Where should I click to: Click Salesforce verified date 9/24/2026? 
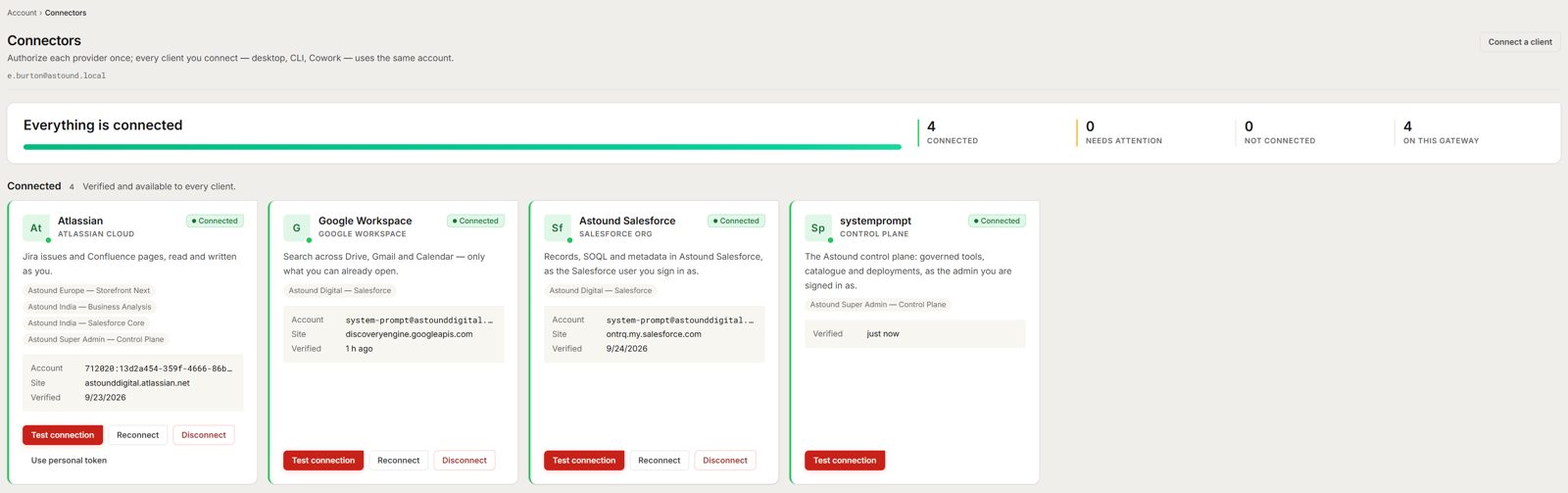pos(626,349)
